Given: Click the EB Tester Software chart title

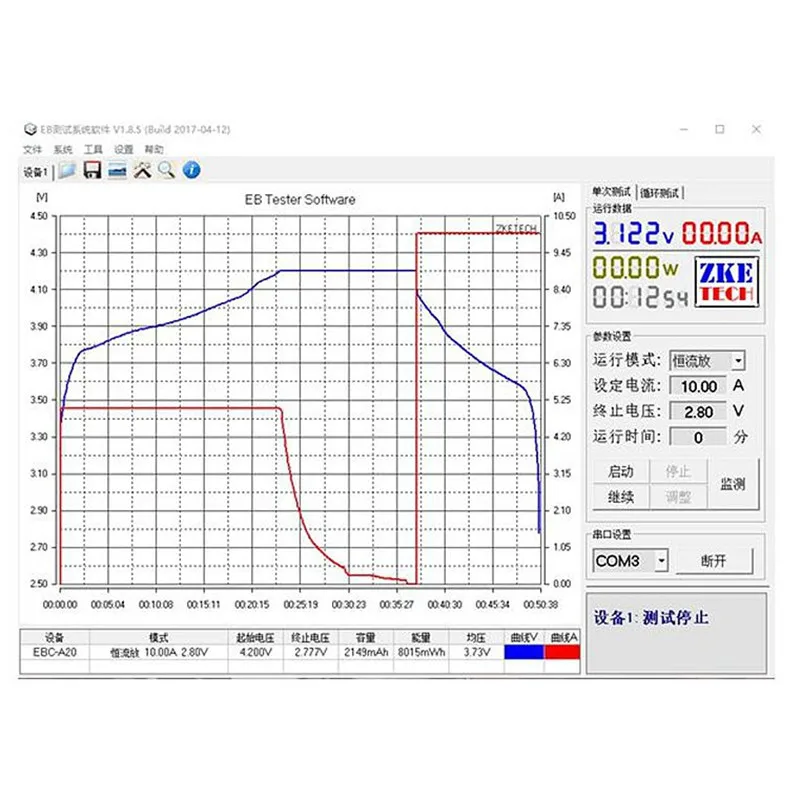Looking at the screenshot, I should coord(300,199).
